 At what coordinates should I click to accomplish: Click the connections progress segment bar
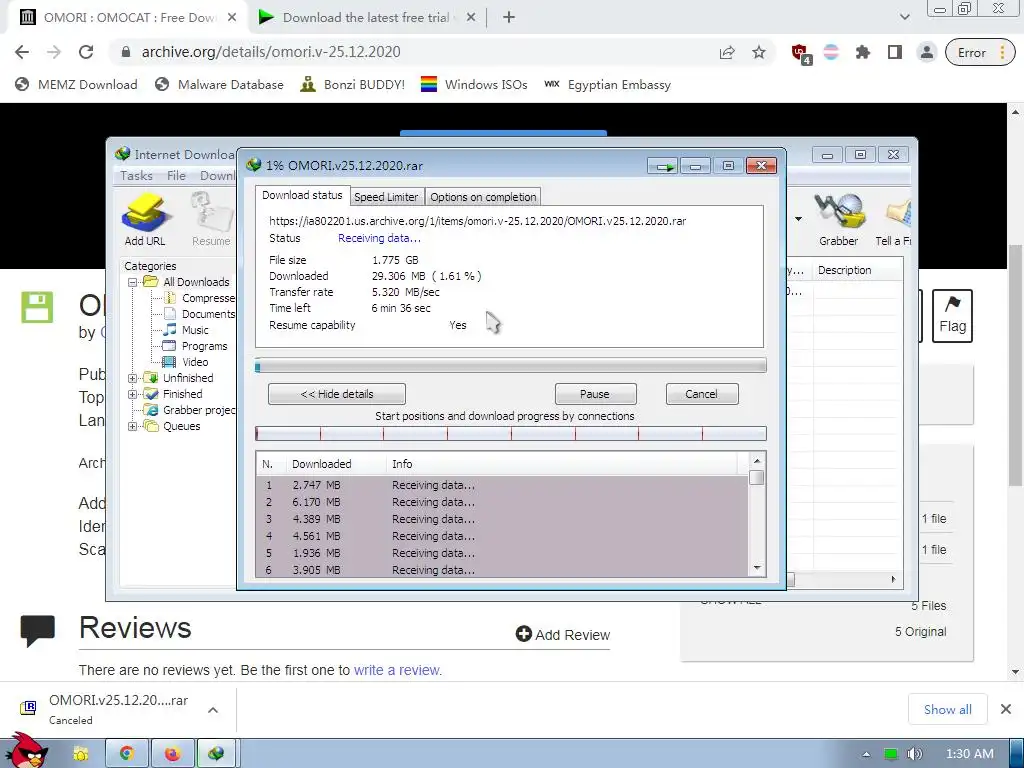[x=511, y=434]
